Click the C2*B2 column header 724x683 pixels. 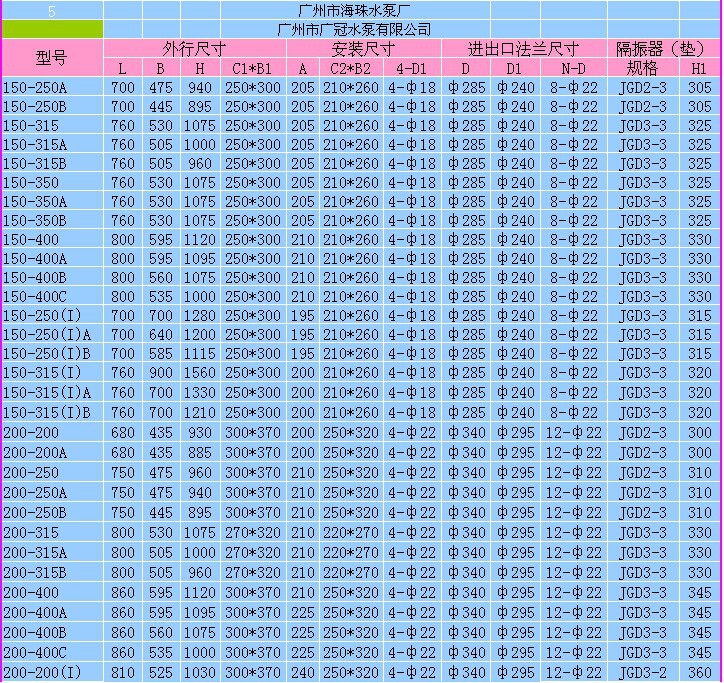(351, 68)
